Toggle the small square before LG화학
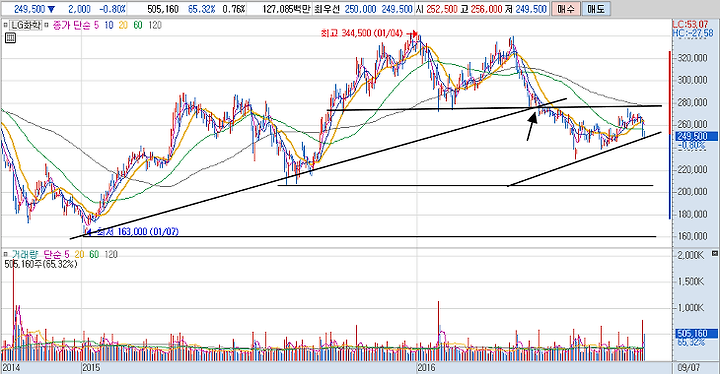 click(x=6, y=25)
